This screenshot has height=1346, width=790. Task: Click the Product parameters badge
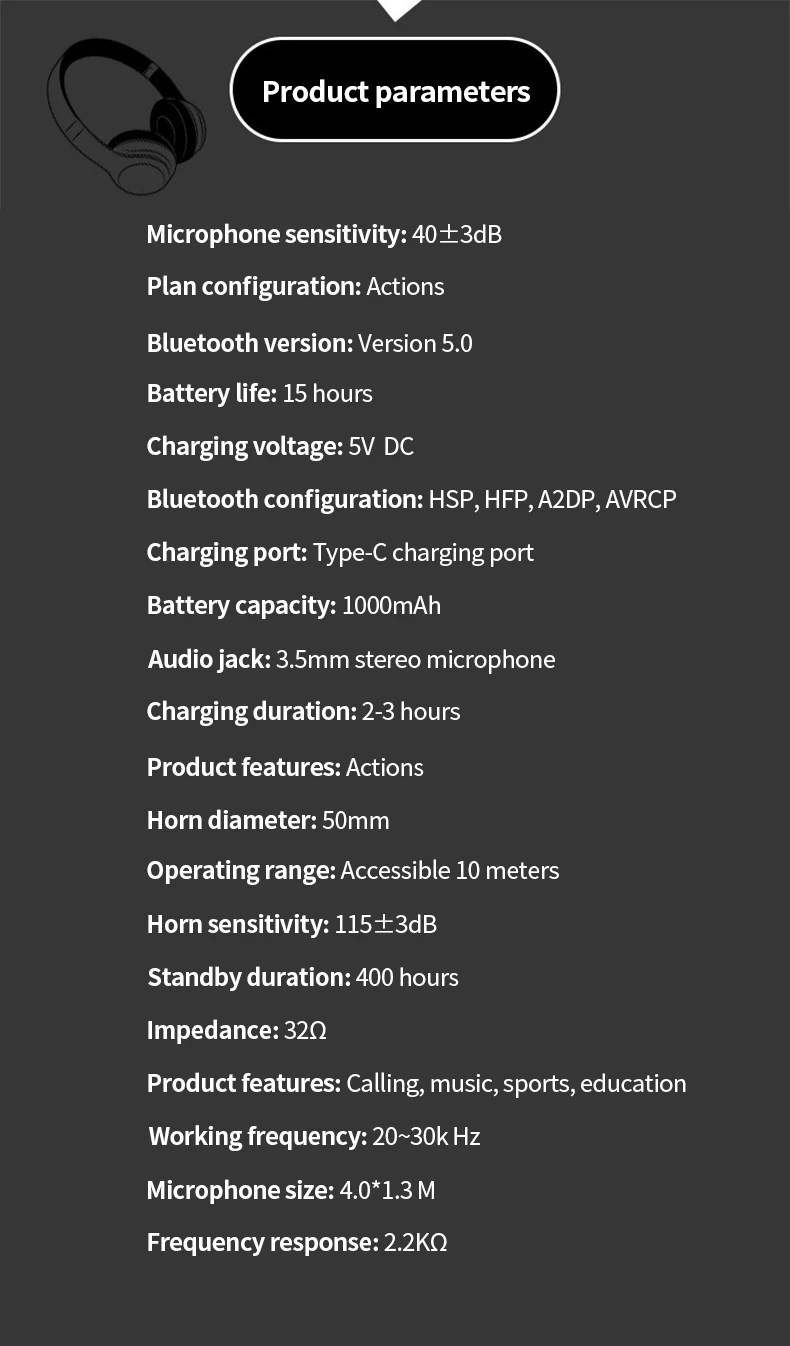pos(395,90)
